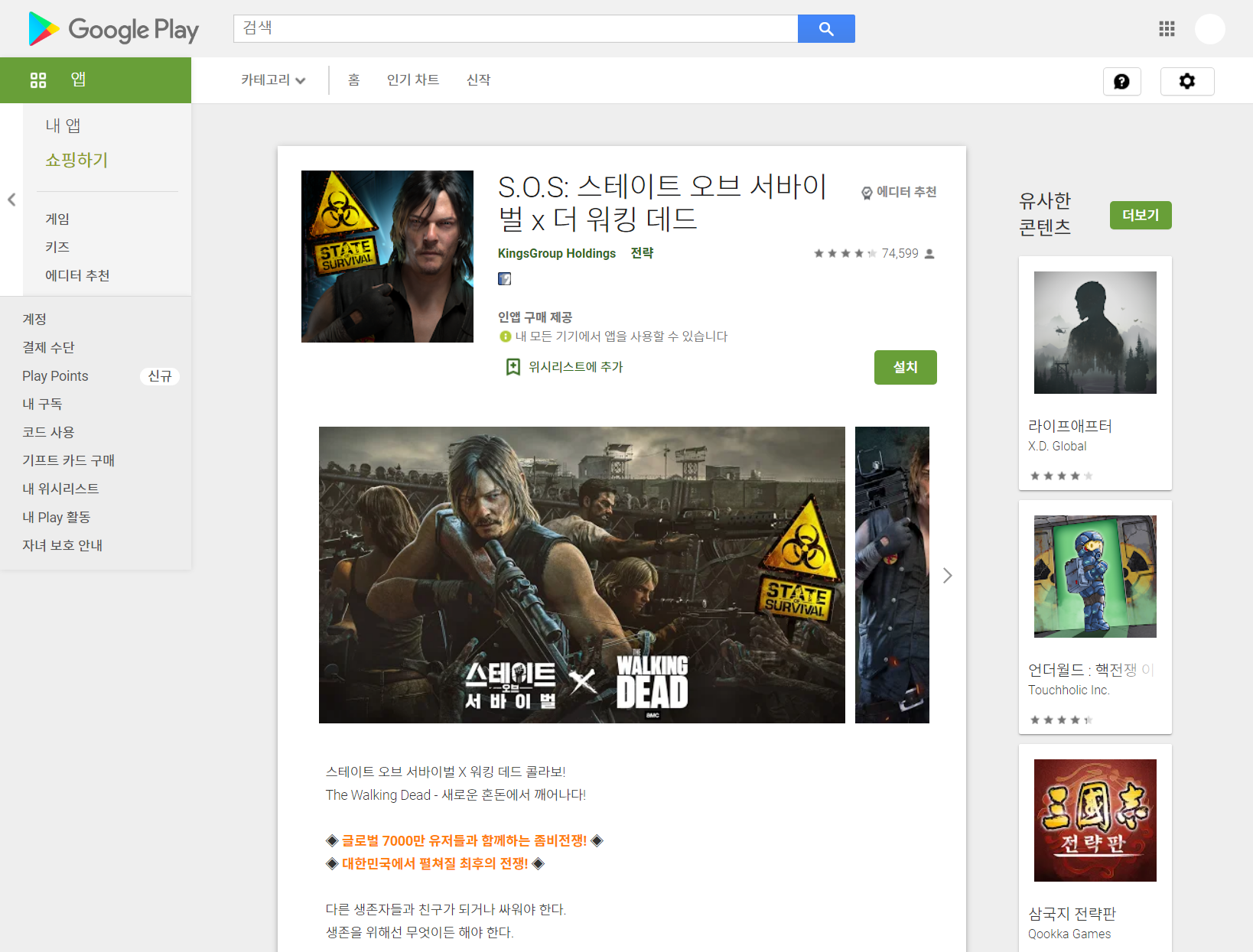Open 결제 수단 link

pyautogui.click(x=48, y=347)
